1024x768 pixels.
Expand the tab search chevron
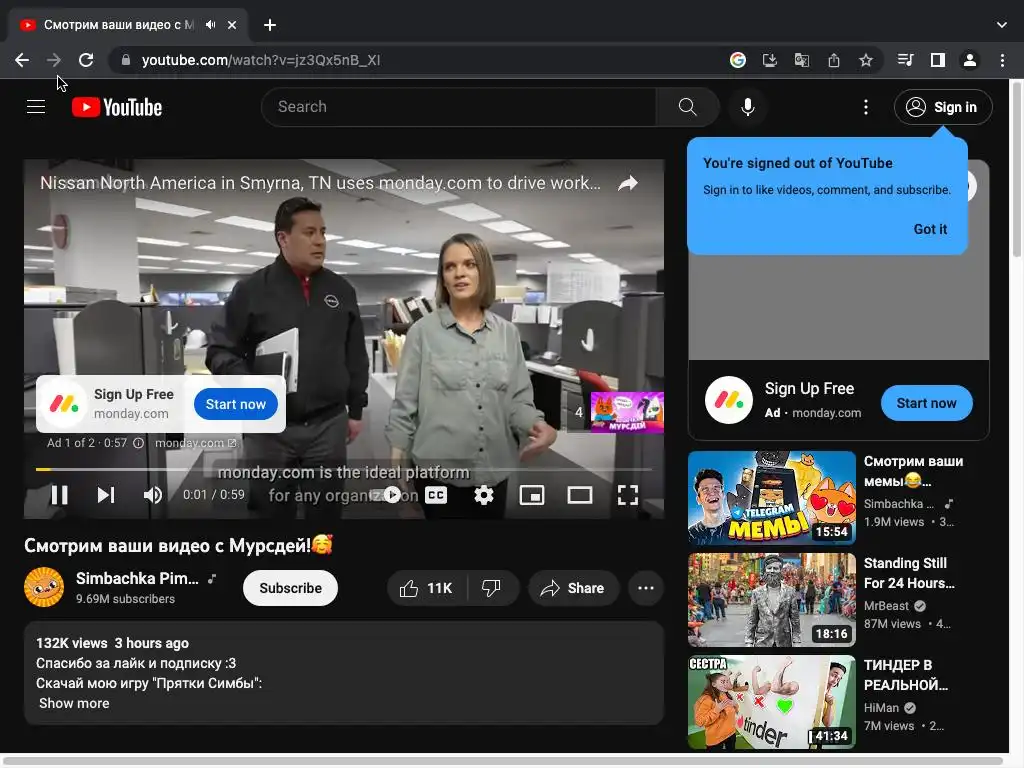(x=1002, y=25)
